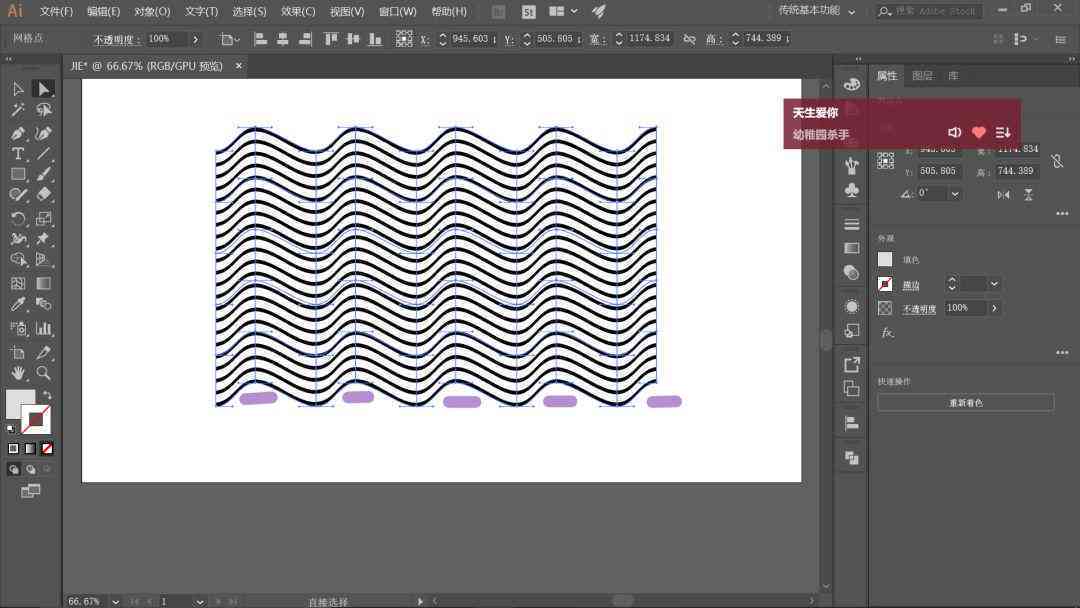
Task: Select the Scale tool
Action: tap(43, 219)
